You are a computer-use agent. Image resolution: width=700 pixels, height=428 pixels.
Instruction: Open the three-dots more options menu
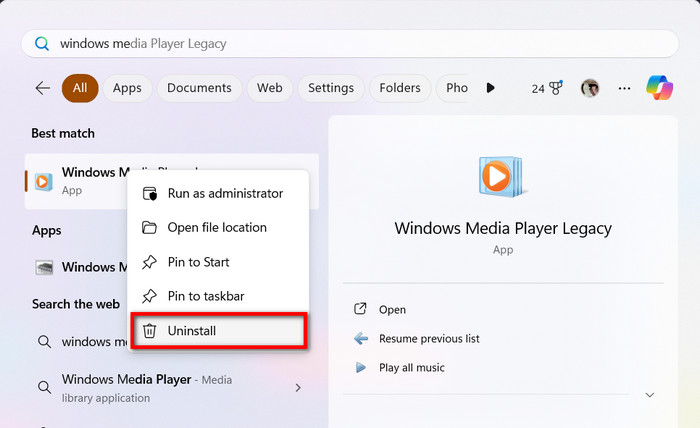point(624,88)
